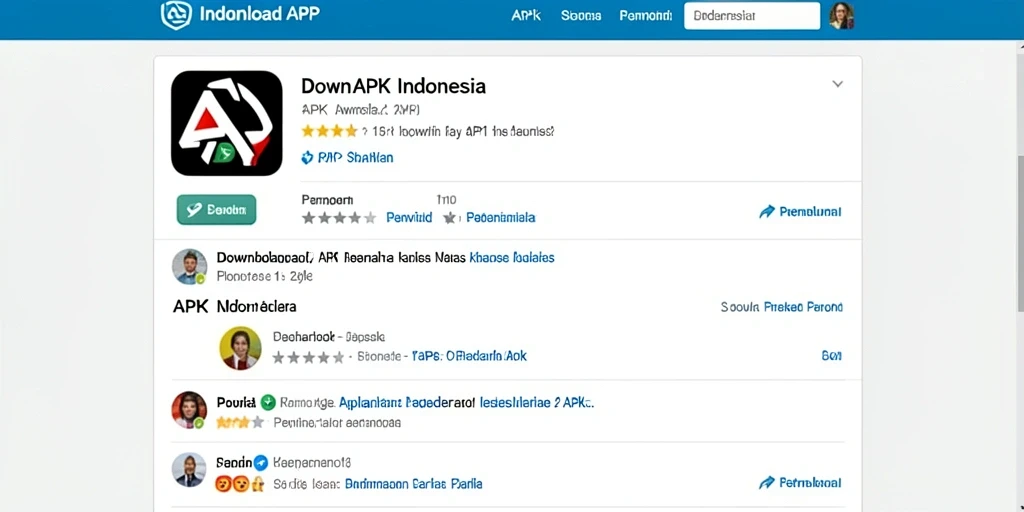Click the Bon link in Deoharlook row

(831, 355)
